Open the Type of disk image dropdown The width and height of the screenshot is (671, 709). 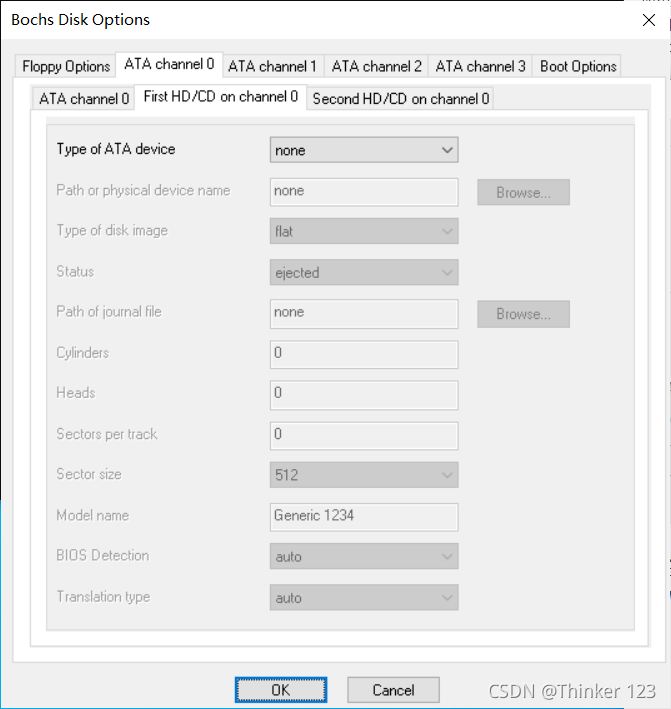click(x=364, y=231)
